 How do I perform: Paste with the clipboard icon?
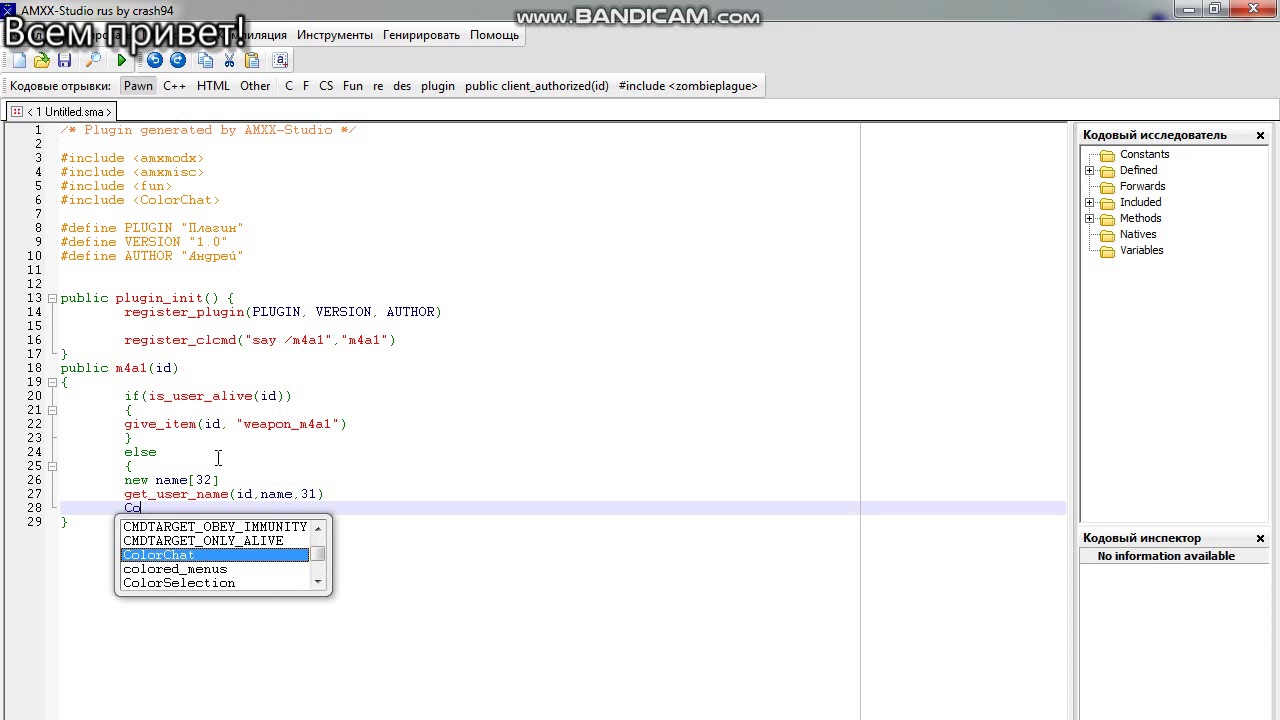[x=252, y=61]
